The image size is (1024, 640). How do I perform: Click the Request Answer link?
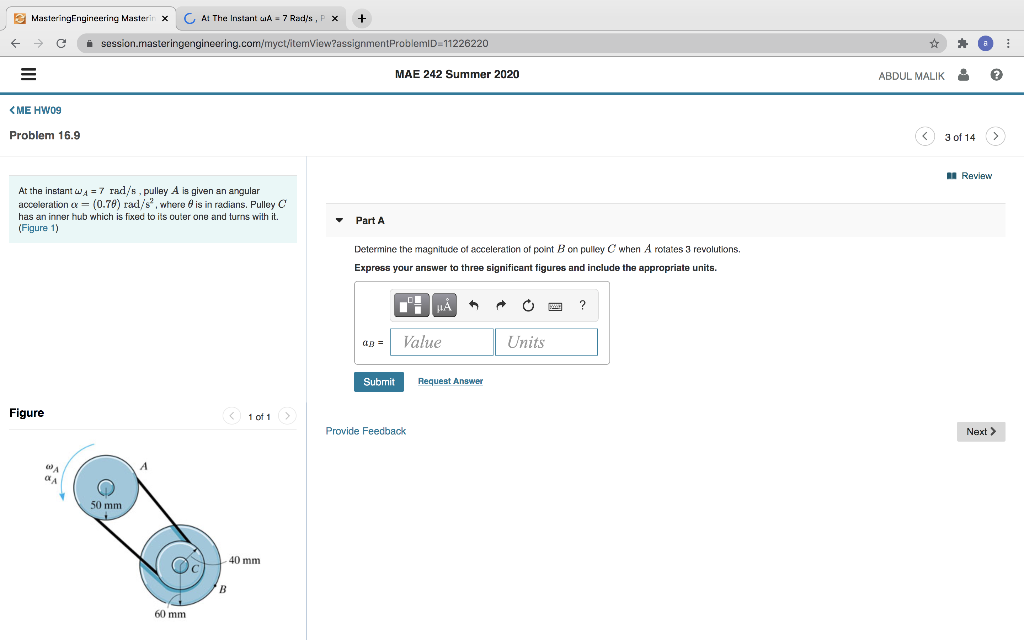pyautogui.click(x=449, y=381)
